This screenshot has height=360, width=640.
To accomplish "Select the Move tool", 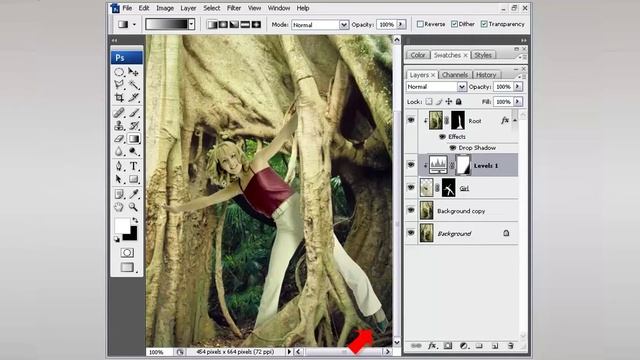I will [133, 72].
